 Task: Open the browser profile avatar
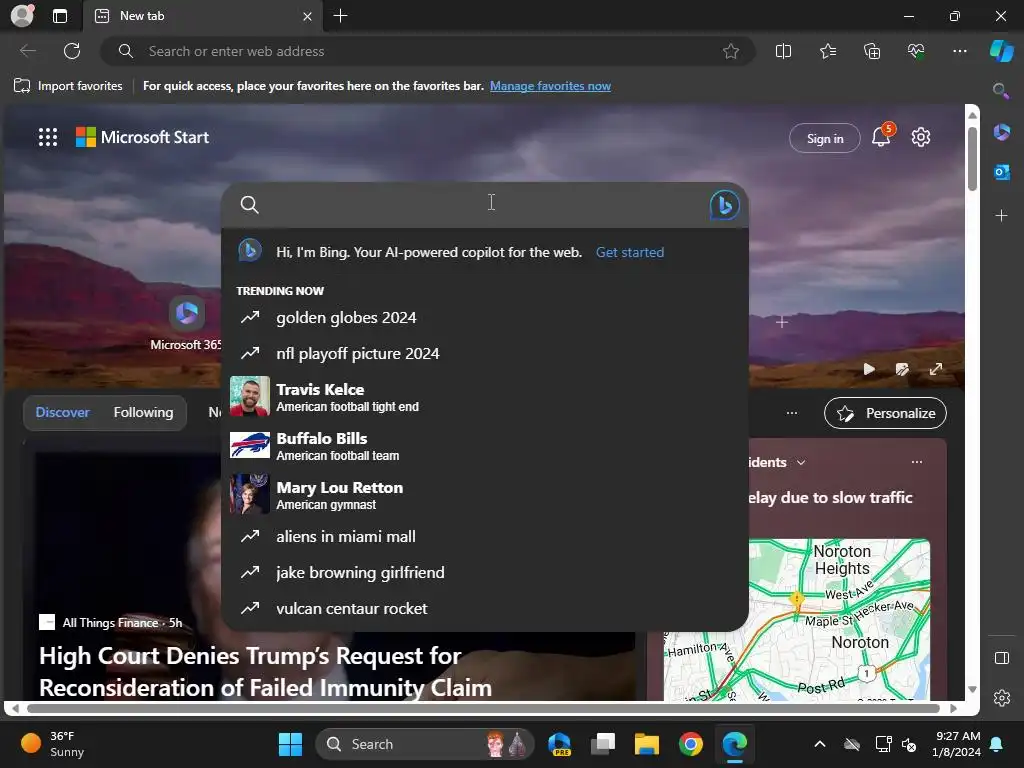click(x=22, y=16)
